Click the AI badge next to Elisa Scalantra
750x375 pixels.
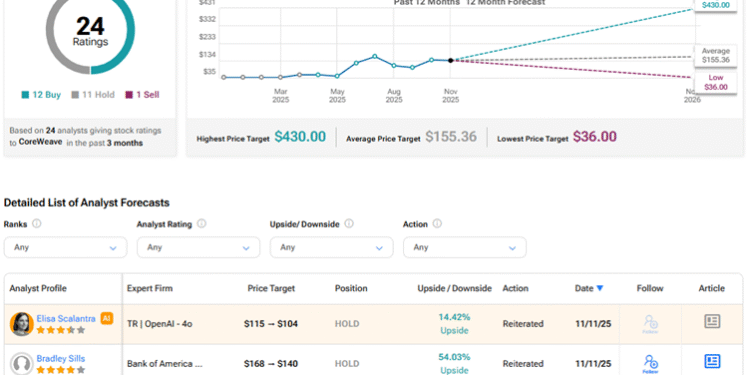tap(107, 319)
